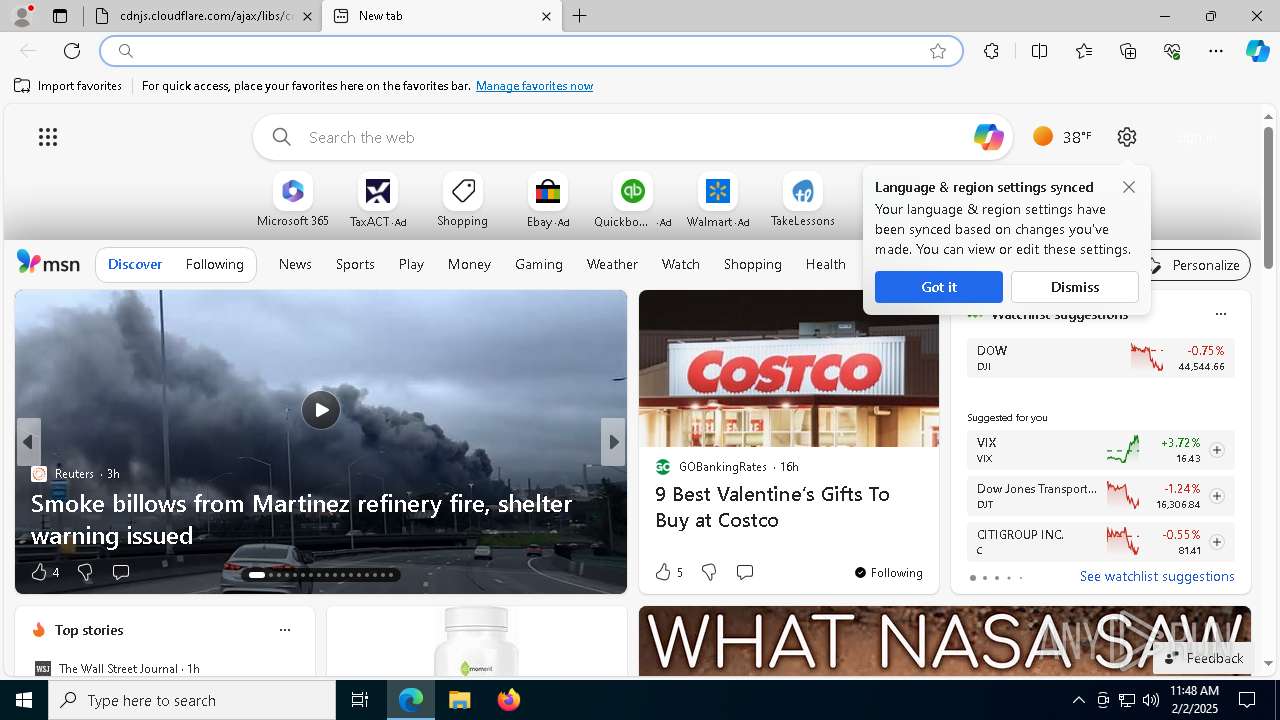Open the Favorites hub icon

pos(1084,51)
